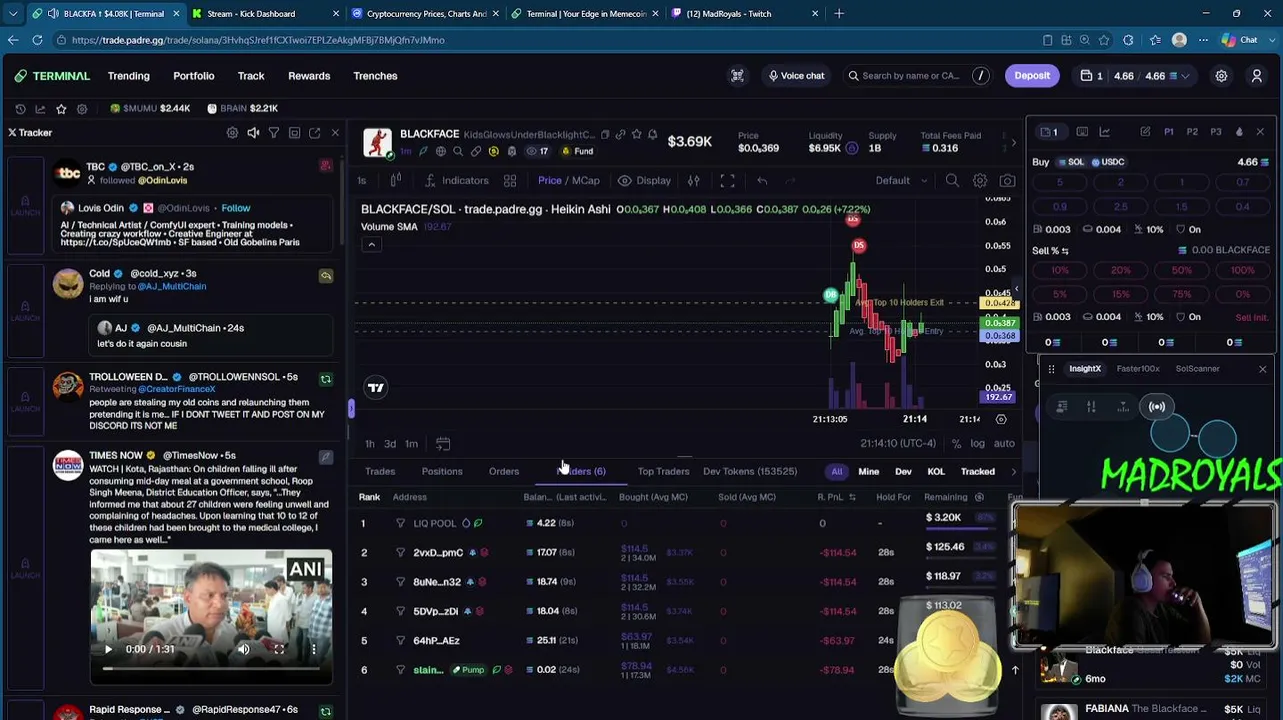Open the candle style selector
Viewport: 1283px width, 720px height.
click(396, 181)
